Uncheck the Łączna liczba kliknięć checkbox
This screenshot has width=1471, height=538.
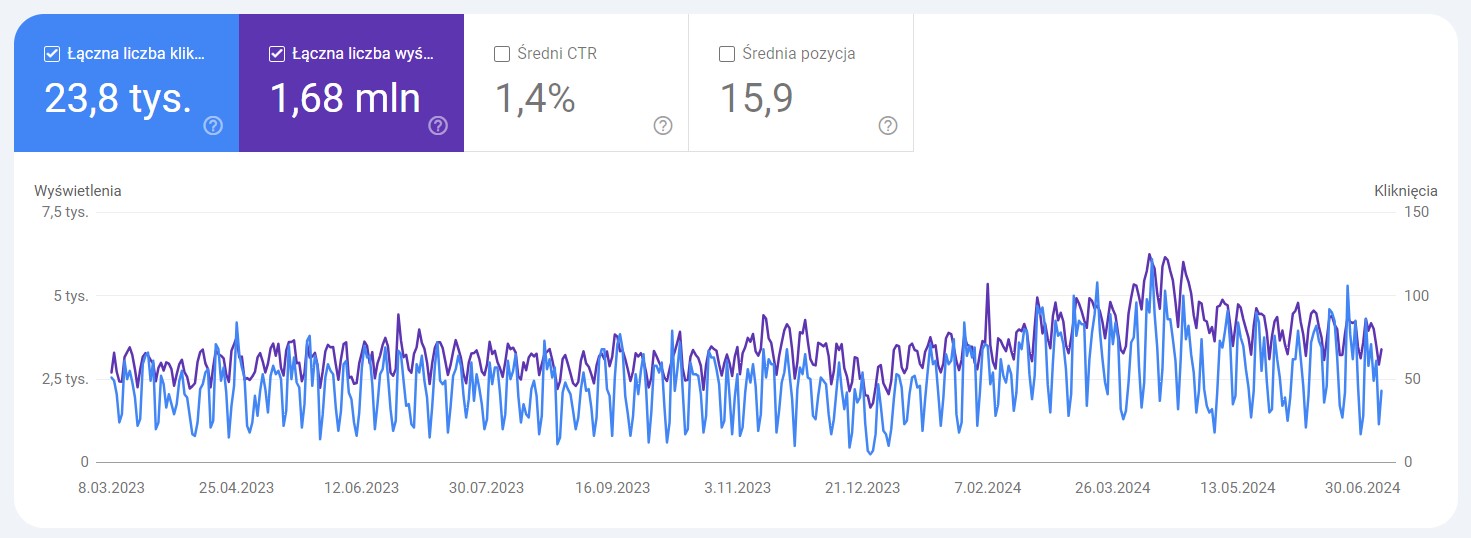coord(52,54)
